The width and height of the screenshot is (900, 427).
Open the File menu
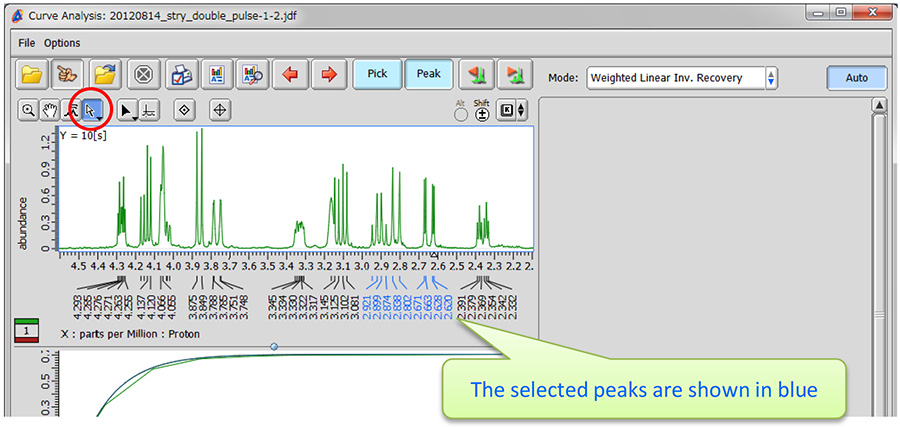pos(26,43)
